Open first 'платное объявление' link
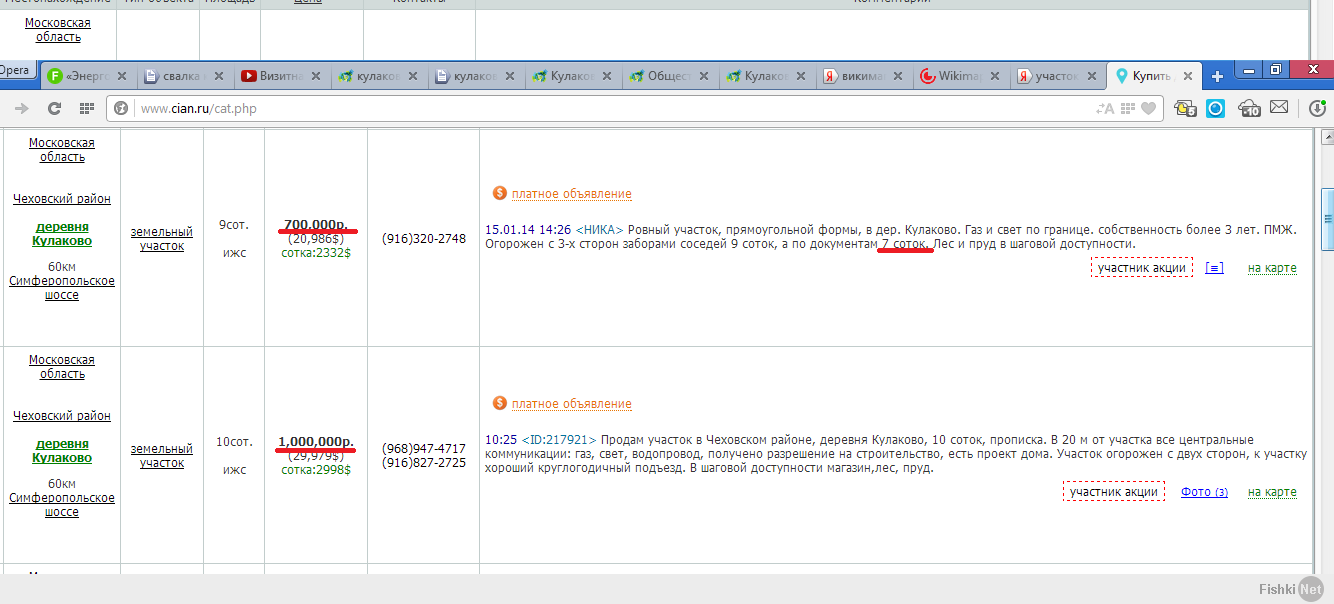This screenshot has height=604, width=1334. click(x=571, y=194)
